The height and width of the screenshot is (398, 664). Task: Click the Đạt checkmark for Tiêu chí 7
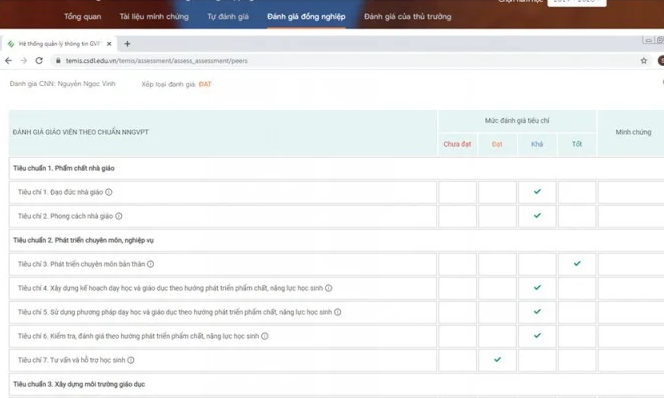[x=498, y=359]
